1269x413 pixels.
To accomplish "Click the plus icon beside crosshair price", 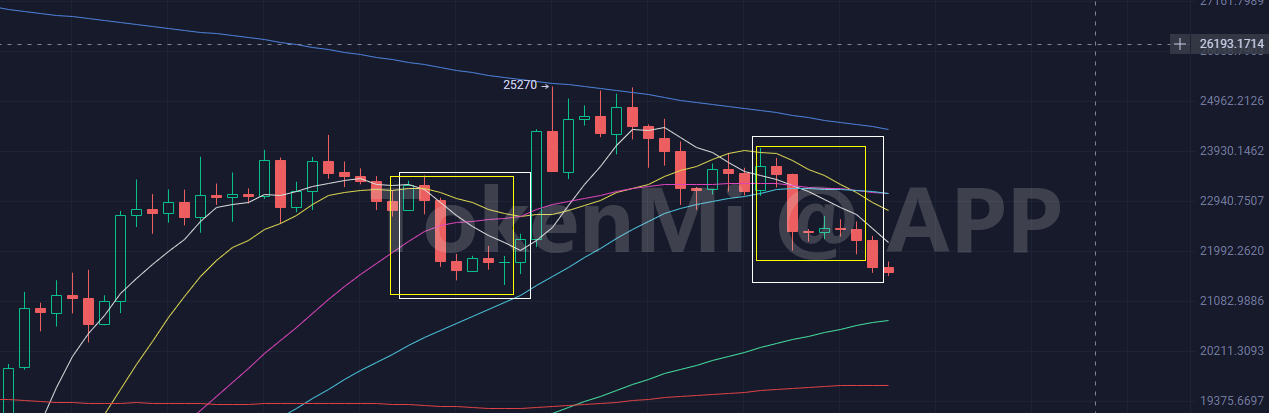I will [x=1181, y=44].
